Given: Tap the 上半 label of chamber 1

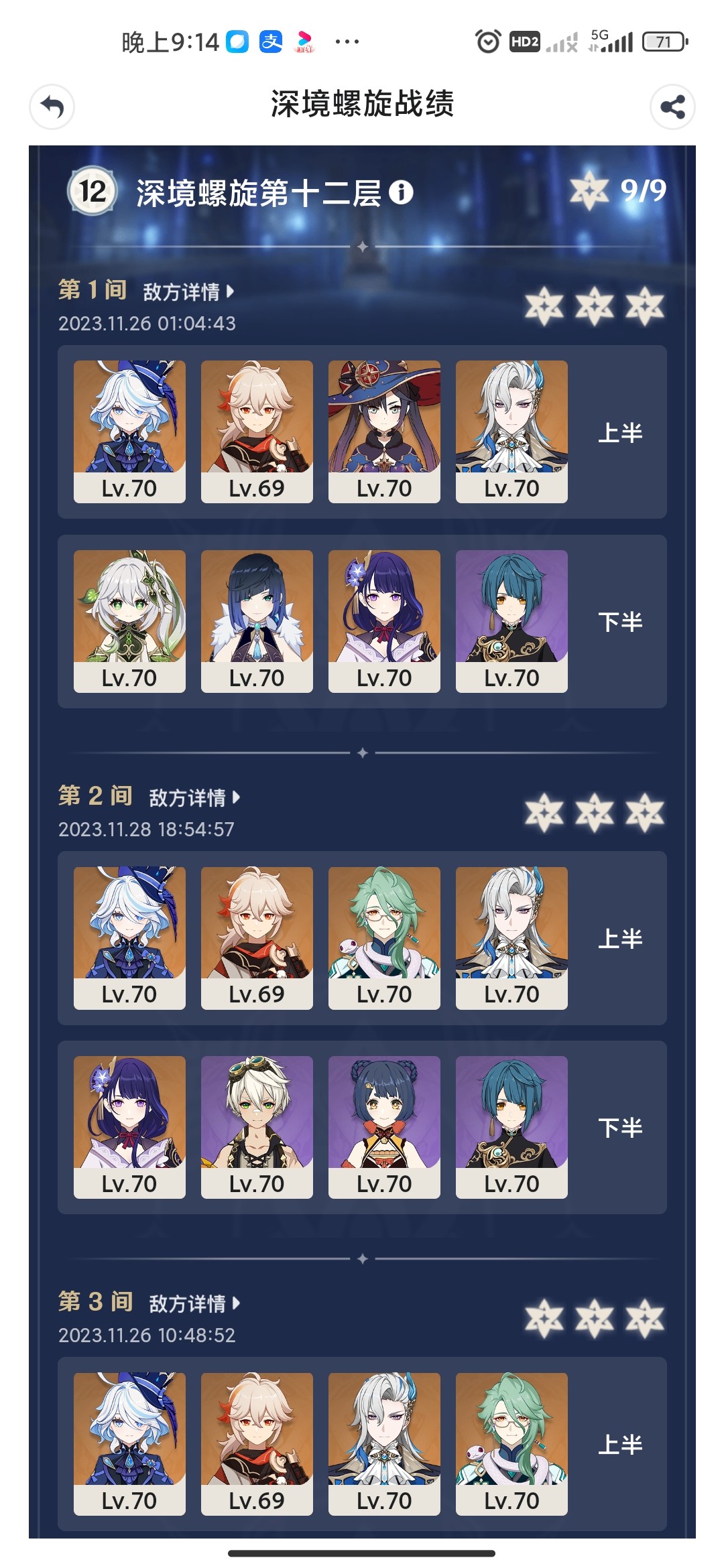Looking at the screenshot, I should tap(620, 433).
